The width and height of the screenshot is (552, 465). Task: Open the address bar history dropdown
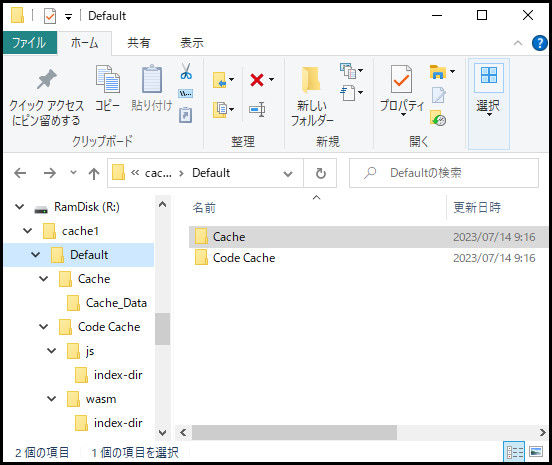(288, 173)
